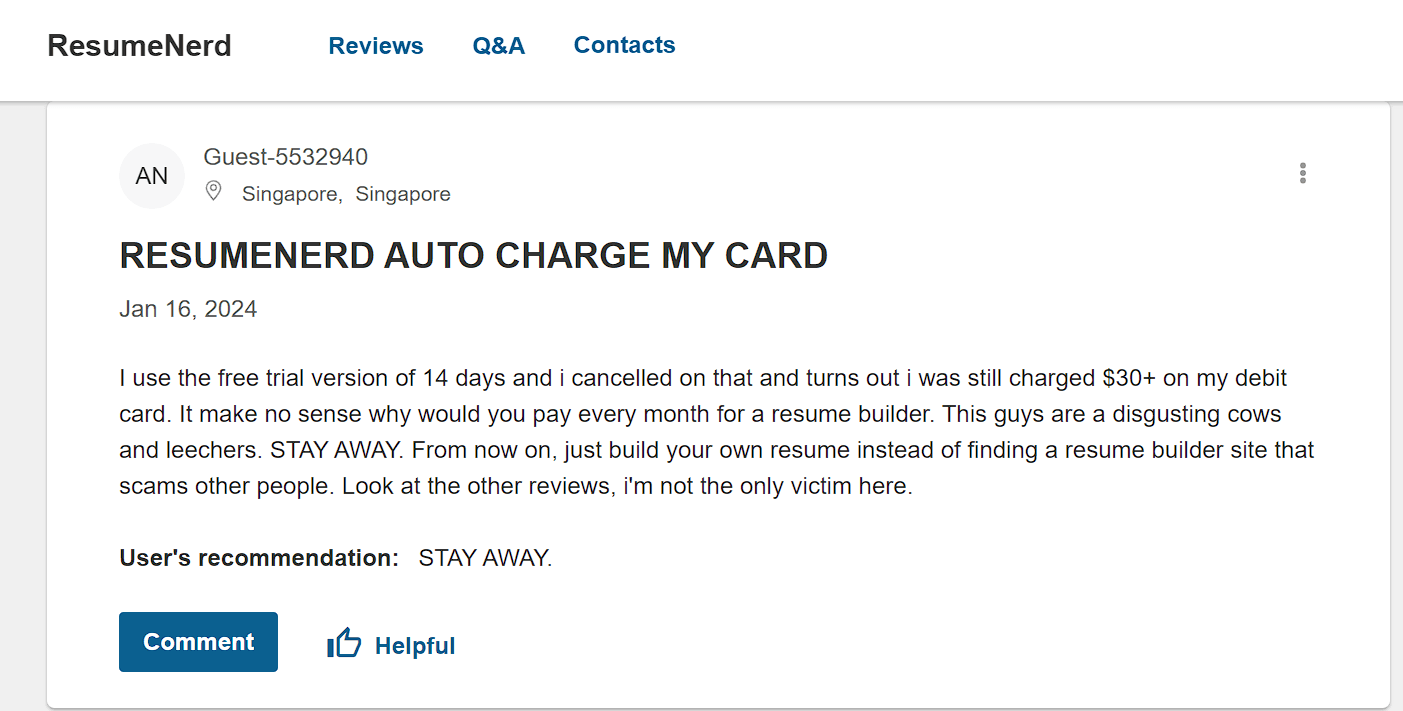This screenshot has width=1403, height=711.
Task: Click the Helpful text label
Action: tap(415, 646)
